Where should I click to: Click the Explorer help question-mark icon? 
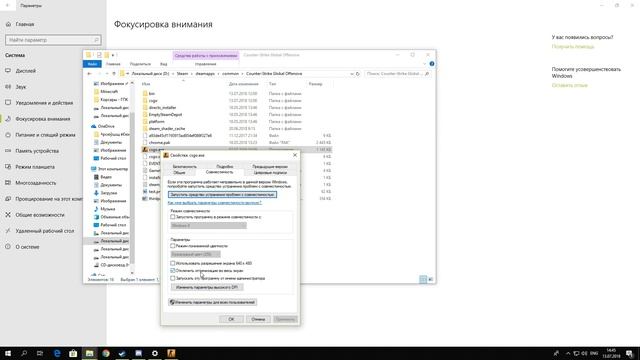click(432, 64)
